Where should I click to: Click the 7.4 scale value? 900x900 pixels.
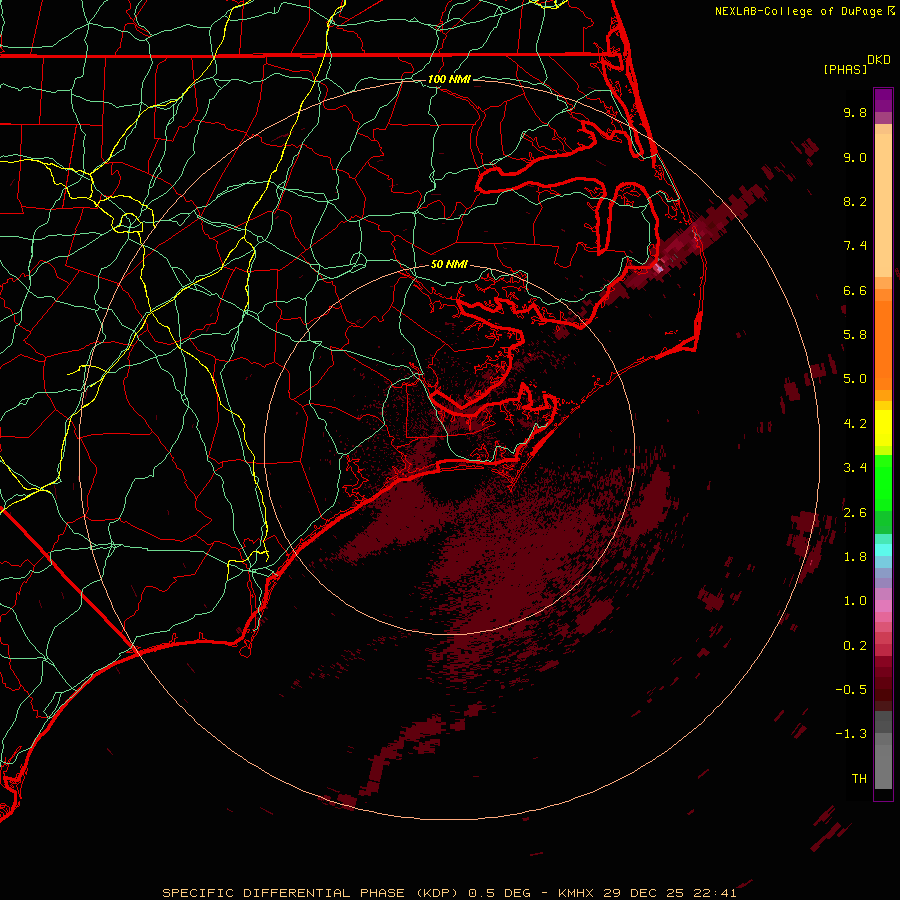pyautogui.click(x=855, y=246)
